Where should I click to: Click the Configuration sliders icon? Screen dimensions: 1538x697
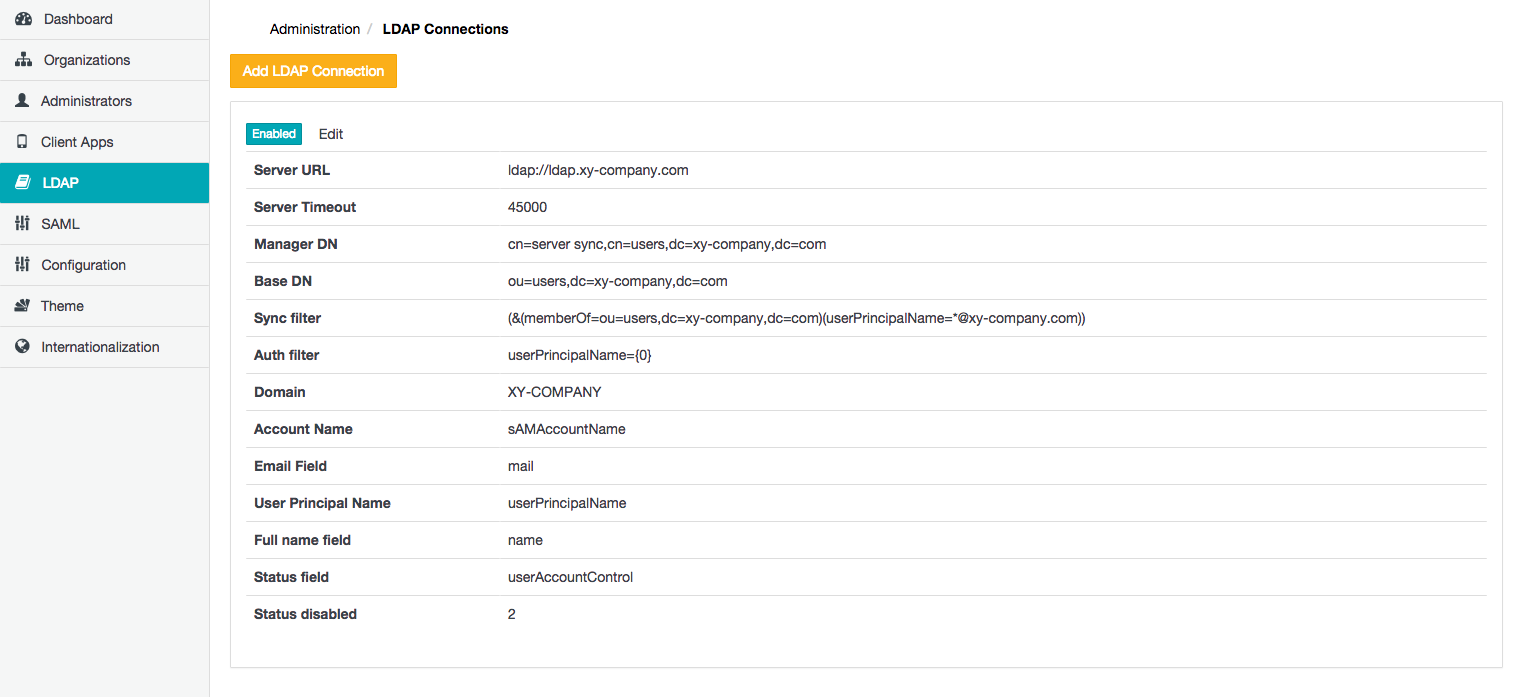(x=22, y=265)
